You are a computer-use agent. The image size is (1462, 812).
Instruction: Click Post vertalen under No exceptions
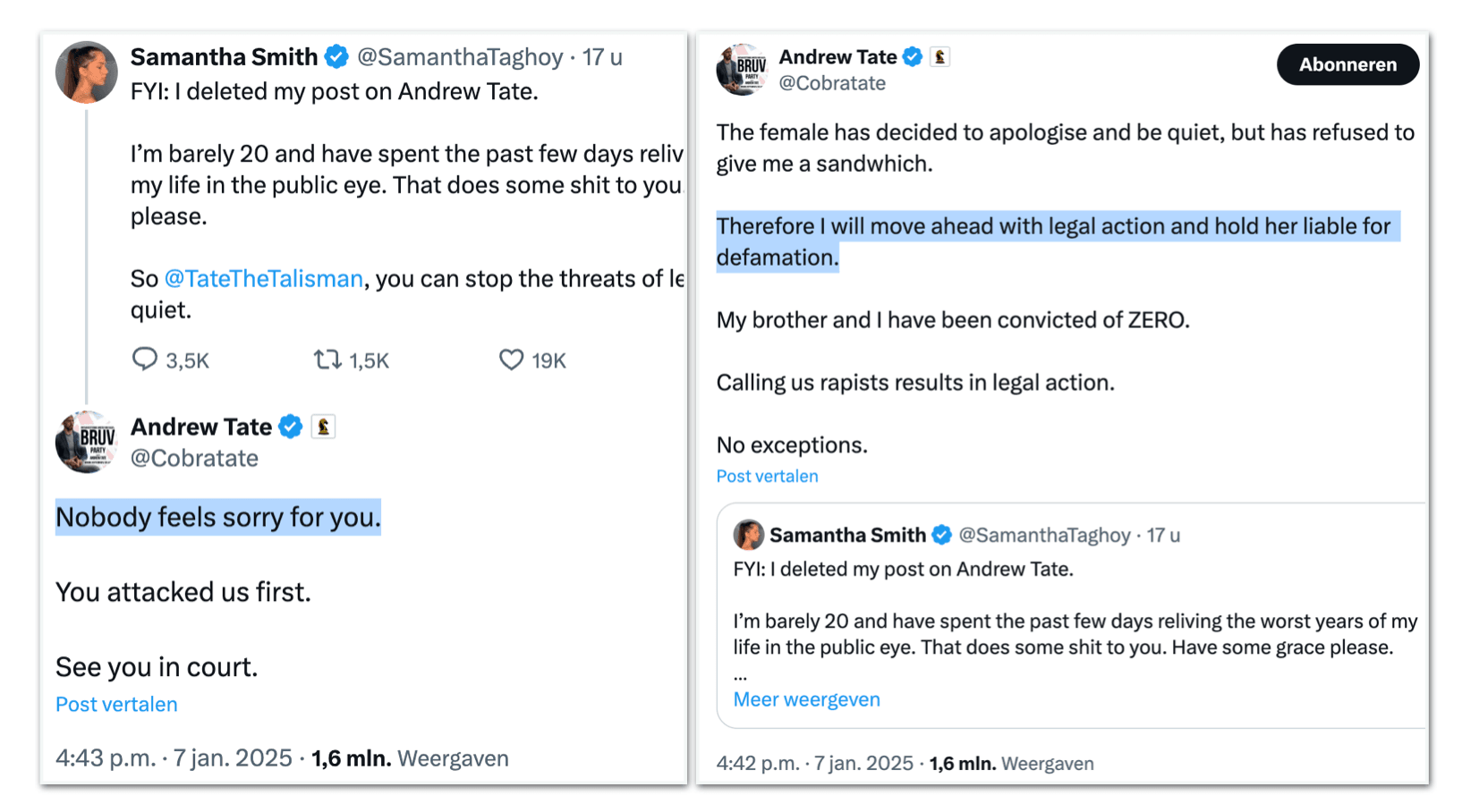[767, 477]
